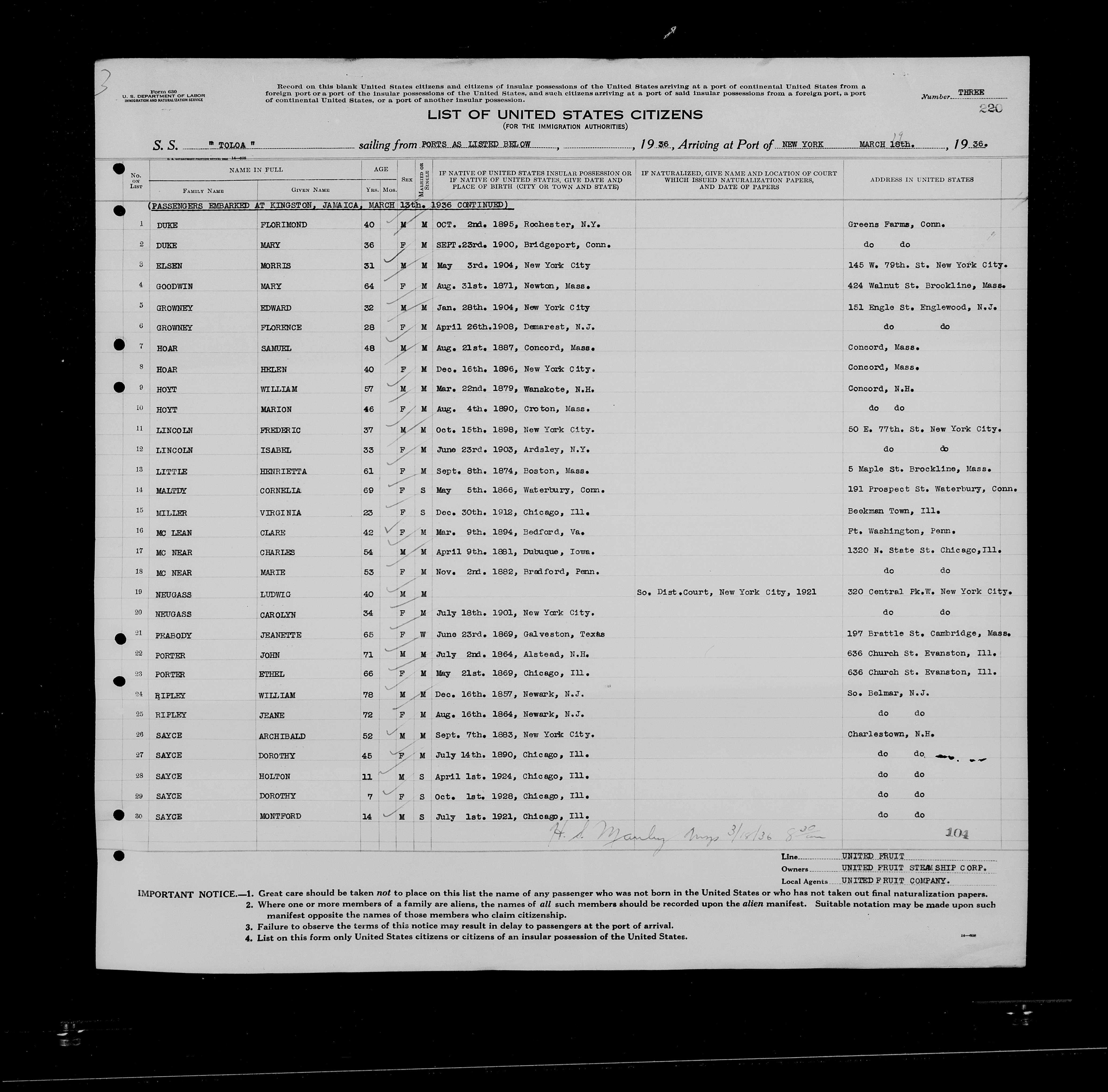Click birthplace 'Dubuque, Iowa.'
Image resolution: width=1108 pixels, height=1092 pixels.
click(x=559, y=552)
